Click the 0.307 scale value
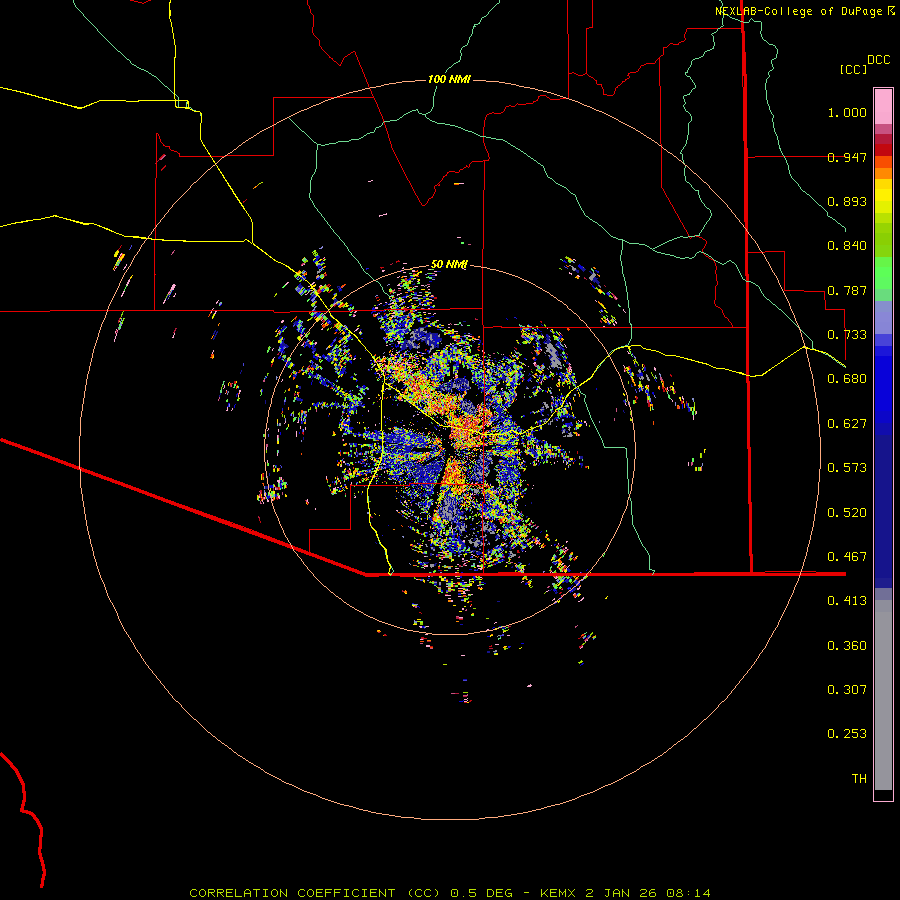Viewport: 900px width, 900px height. [x=847, y=690]
